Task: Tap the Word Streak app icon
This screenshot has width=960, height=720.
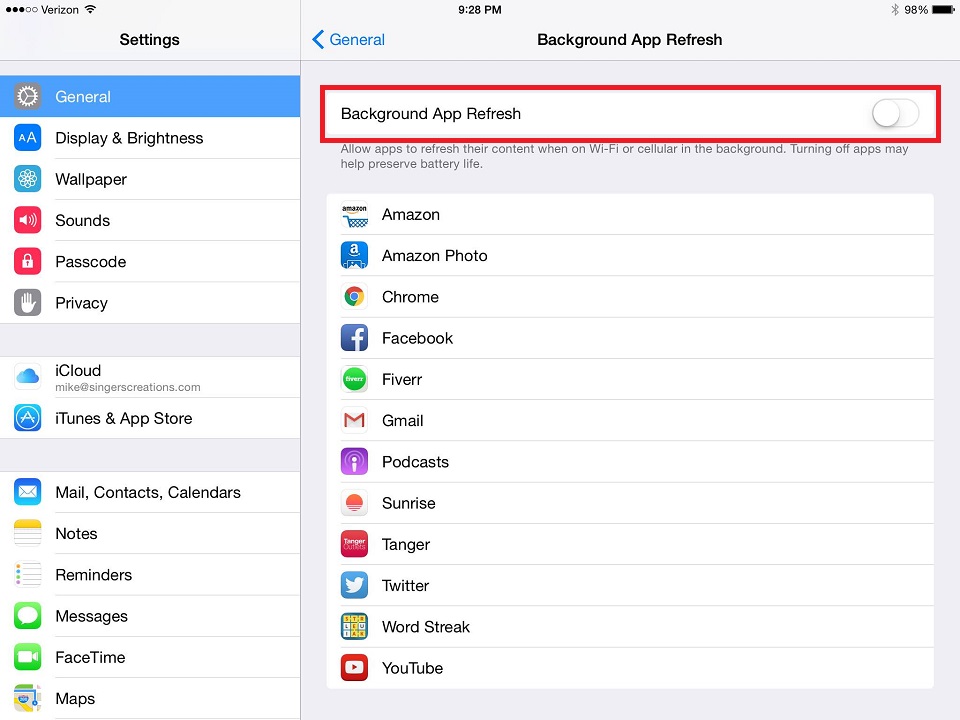Action: 354,627
